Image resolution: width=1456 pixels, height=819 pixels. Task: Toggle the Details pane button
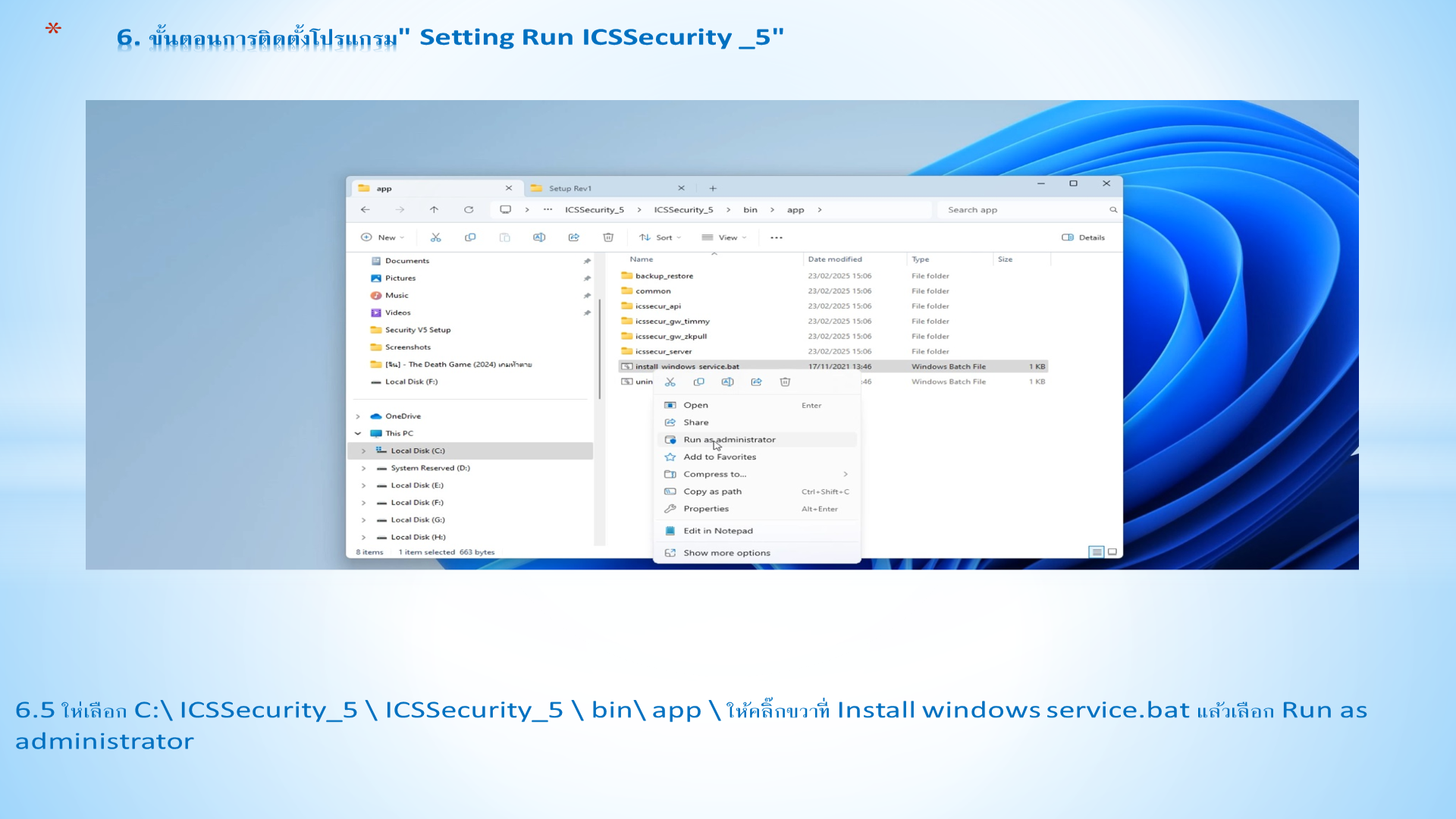point(1083,237)
